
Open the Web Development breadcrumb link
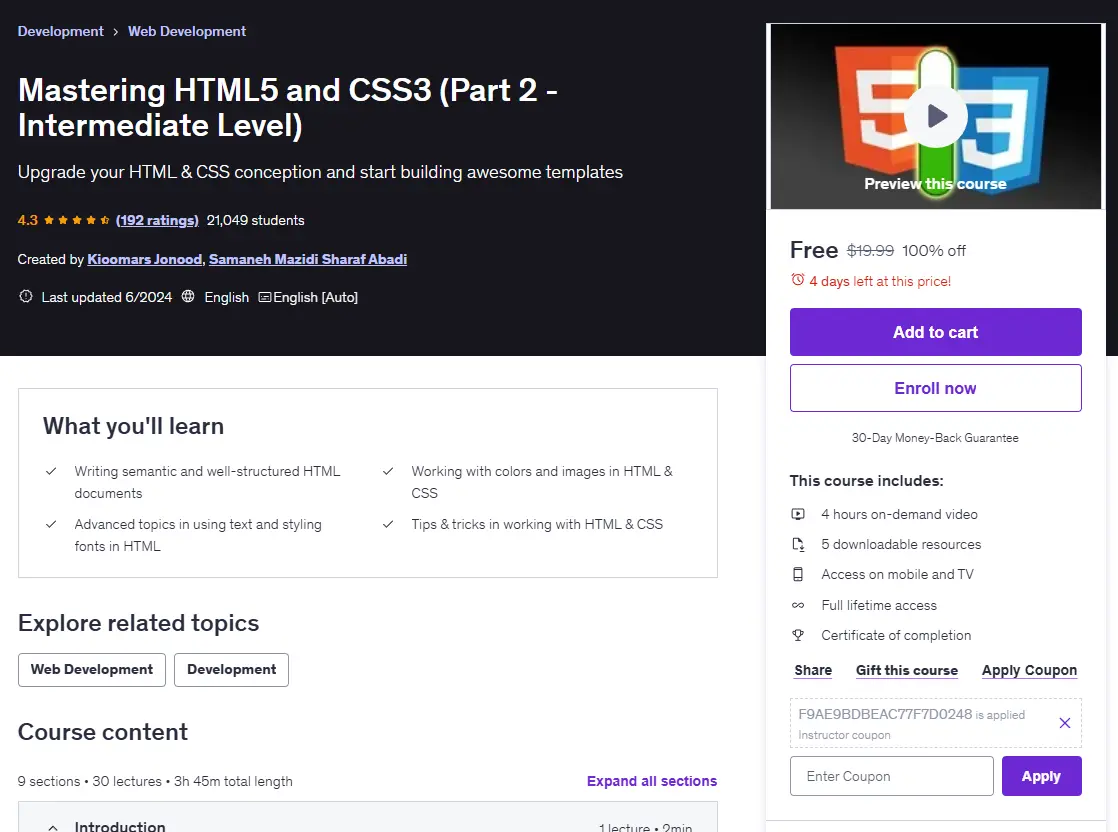point(187,31)
